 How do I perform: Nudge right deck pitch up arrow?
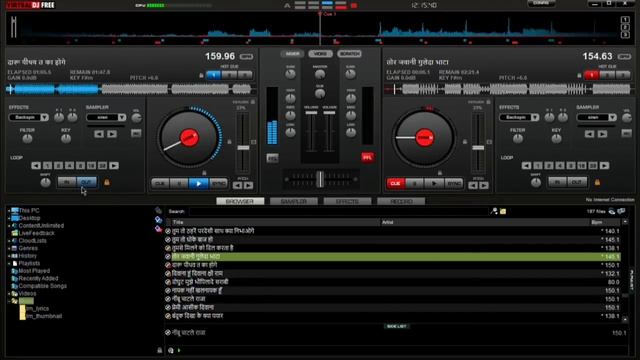click(484, 186)
